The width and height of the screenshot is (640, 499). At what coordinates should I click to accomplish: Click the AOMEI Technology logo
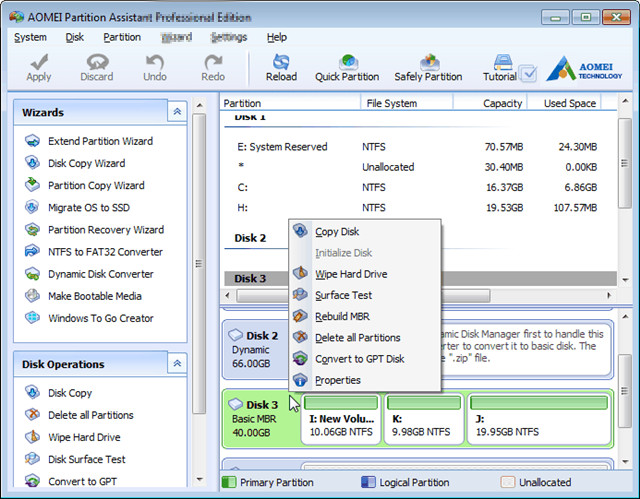[x=584, y=69]
